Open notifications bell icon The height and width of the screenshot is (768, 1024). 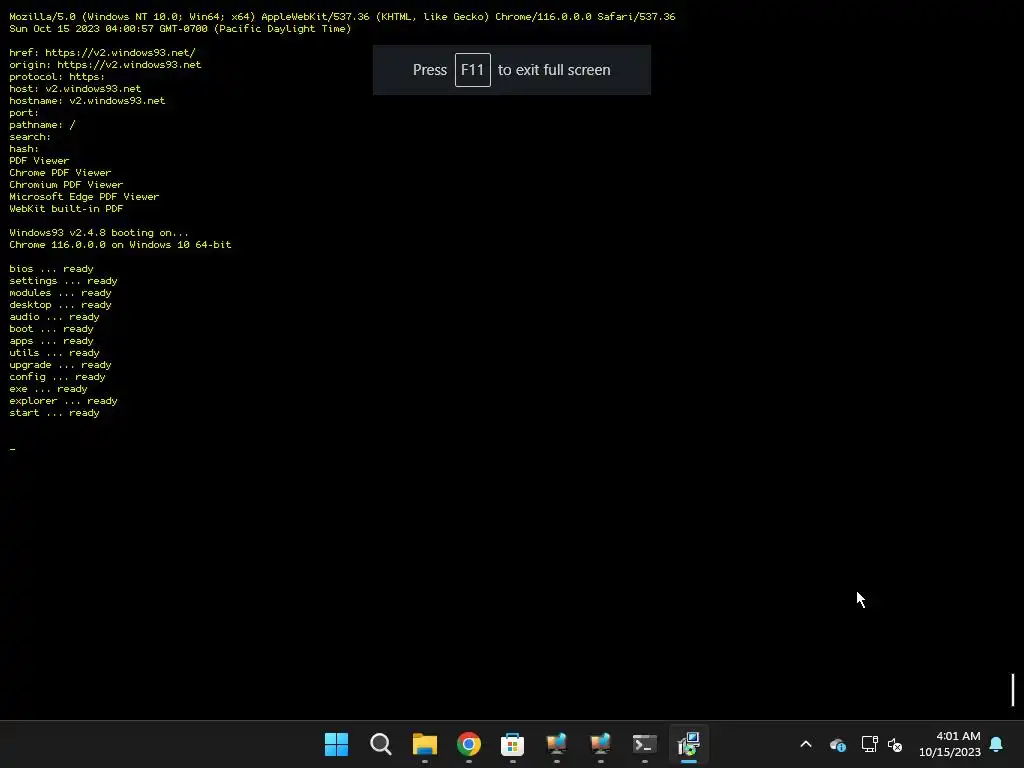coord(996,744)
